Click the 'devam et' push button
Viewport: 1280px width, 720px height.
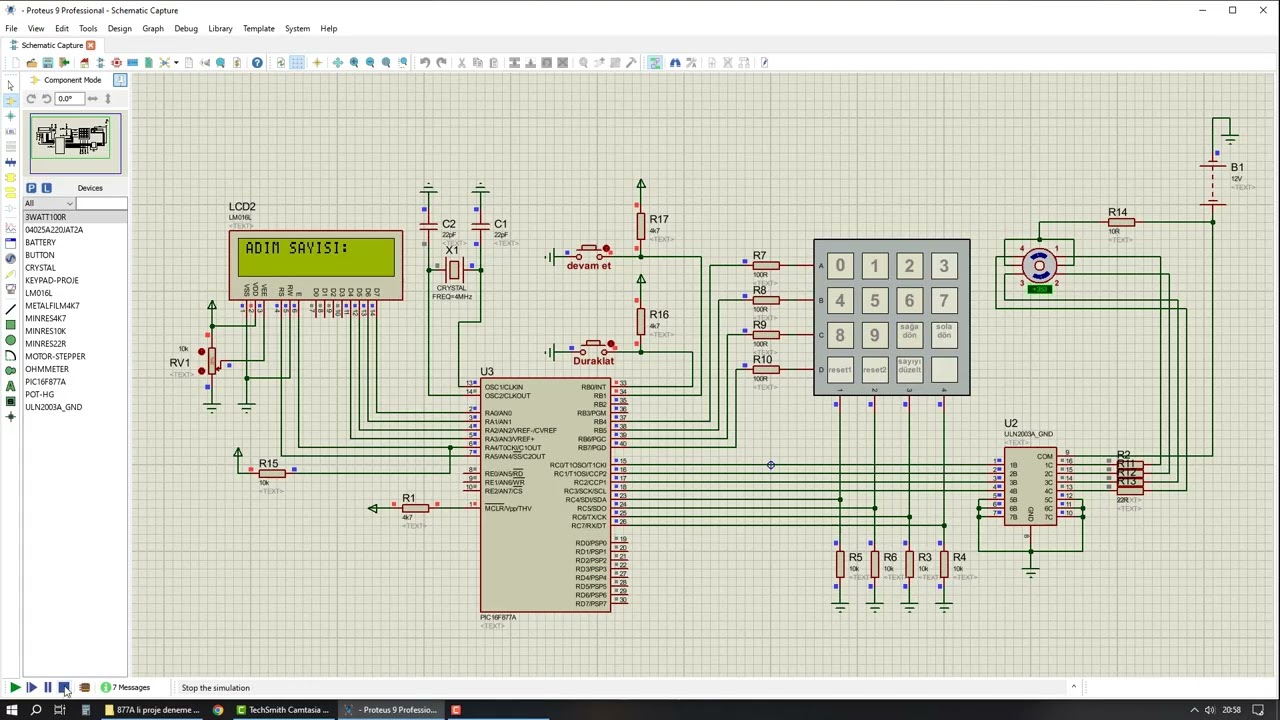coord(590,251)
